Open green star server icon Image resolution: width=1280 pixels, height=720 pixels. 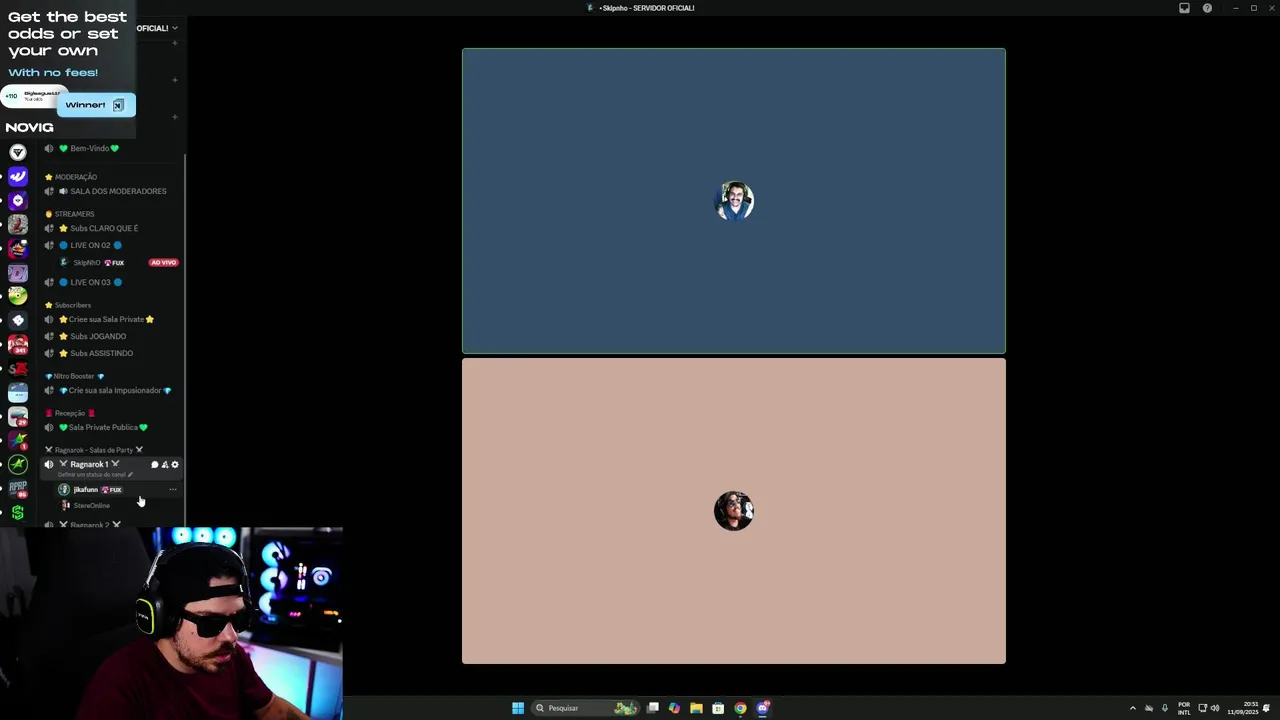18,465
